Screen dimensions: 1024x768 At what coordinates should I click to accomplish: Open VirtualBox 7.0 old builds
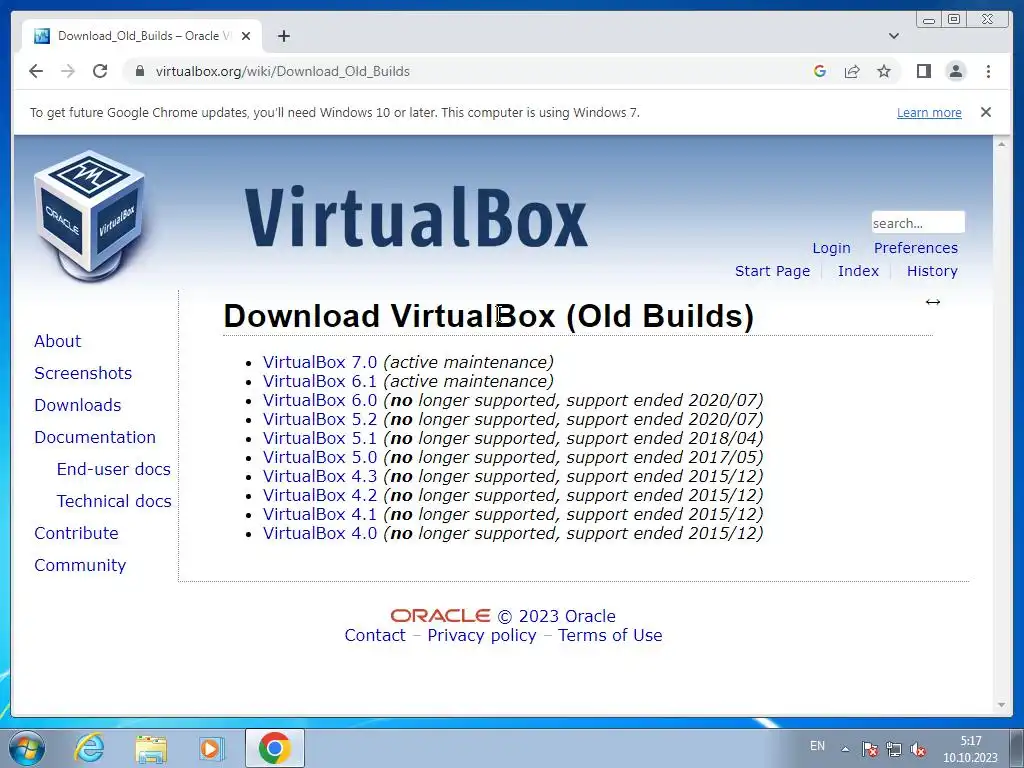pos(320,362)
